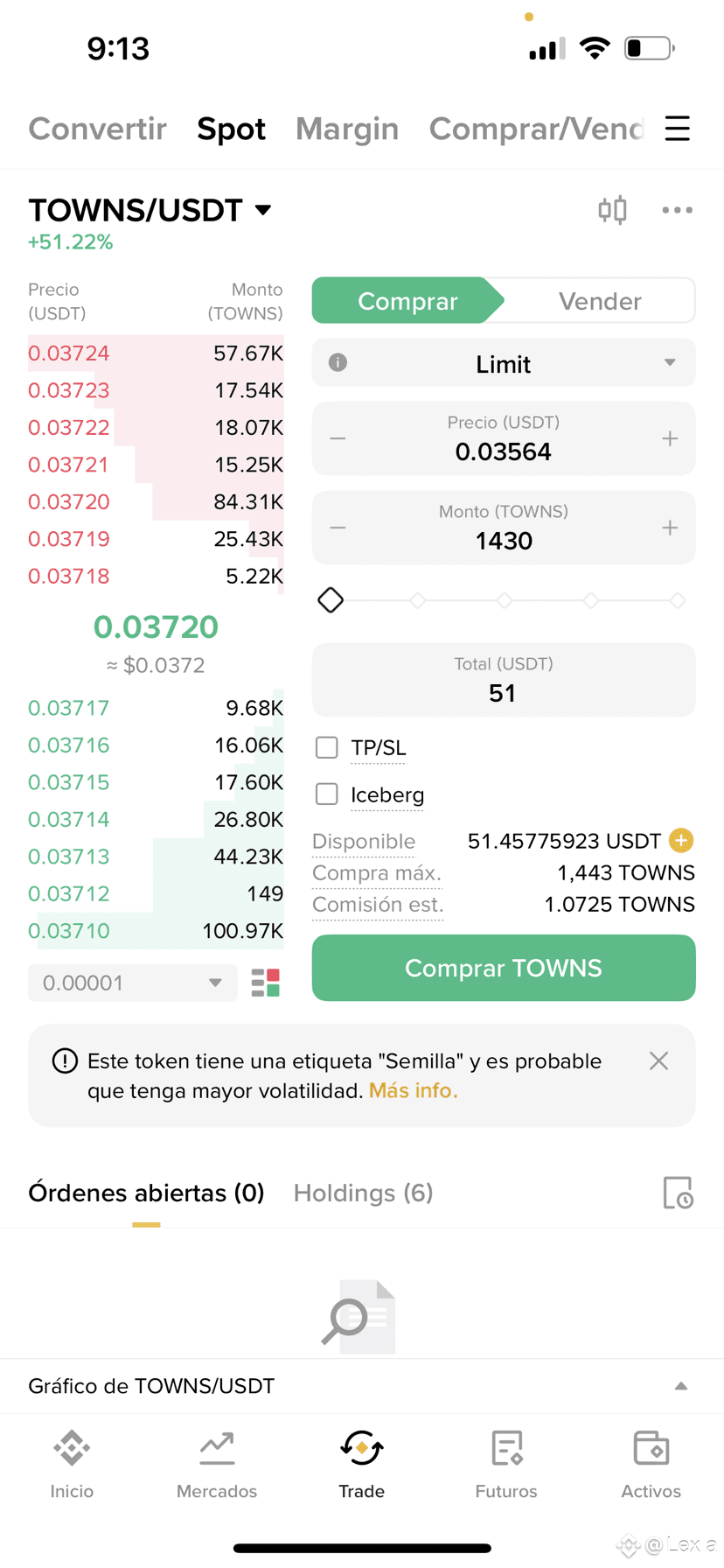The image size is (724, 1568).
Task: Edit the Total (USDT) field
Action: [504, 680]
